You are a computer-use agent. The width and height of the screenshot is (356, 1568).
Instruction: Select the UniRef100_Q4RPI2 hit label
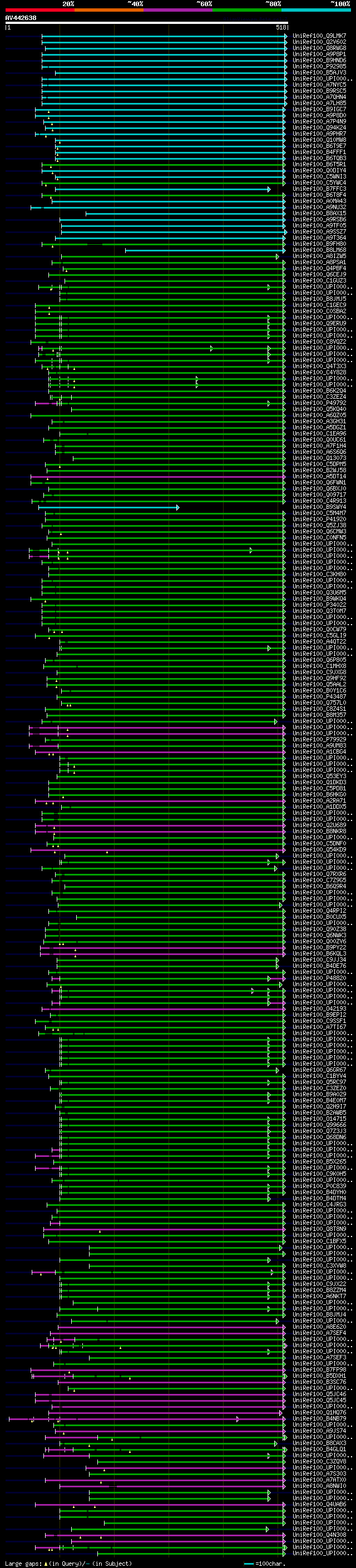(x=319, y=911)
